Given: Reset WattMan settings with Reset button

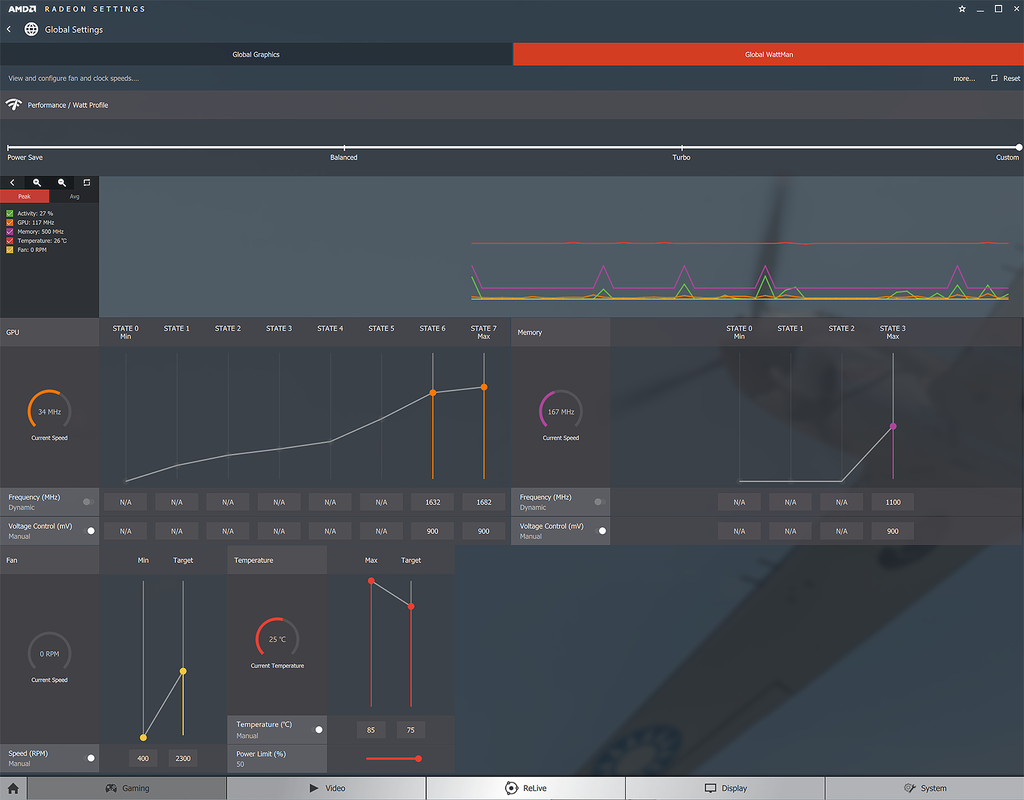Looking at the screenshot, I should click(x=1006, y=78).
